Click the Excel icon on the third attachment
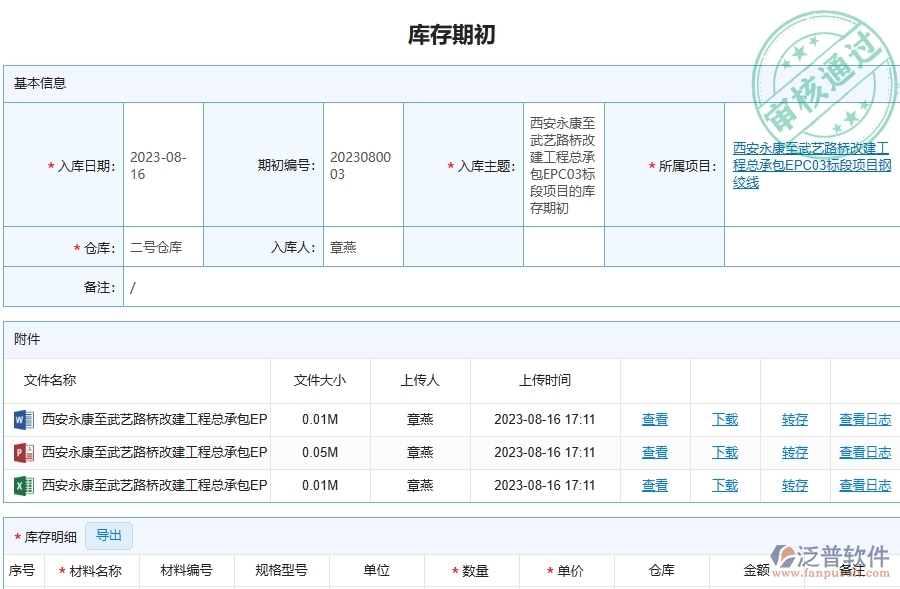 click(23, 485)
